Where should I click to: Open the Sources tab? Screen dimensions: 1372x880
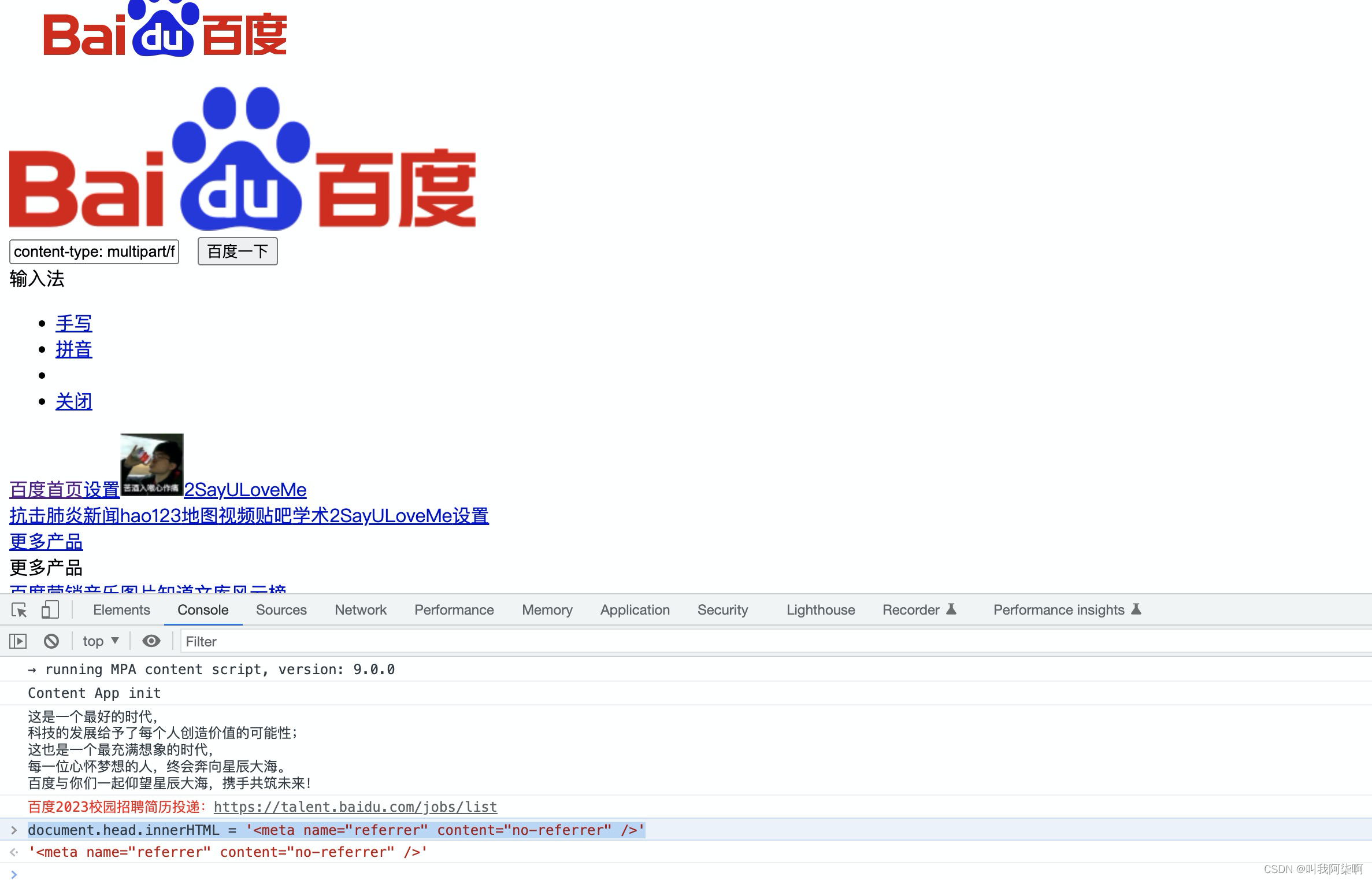click(281, 610)
